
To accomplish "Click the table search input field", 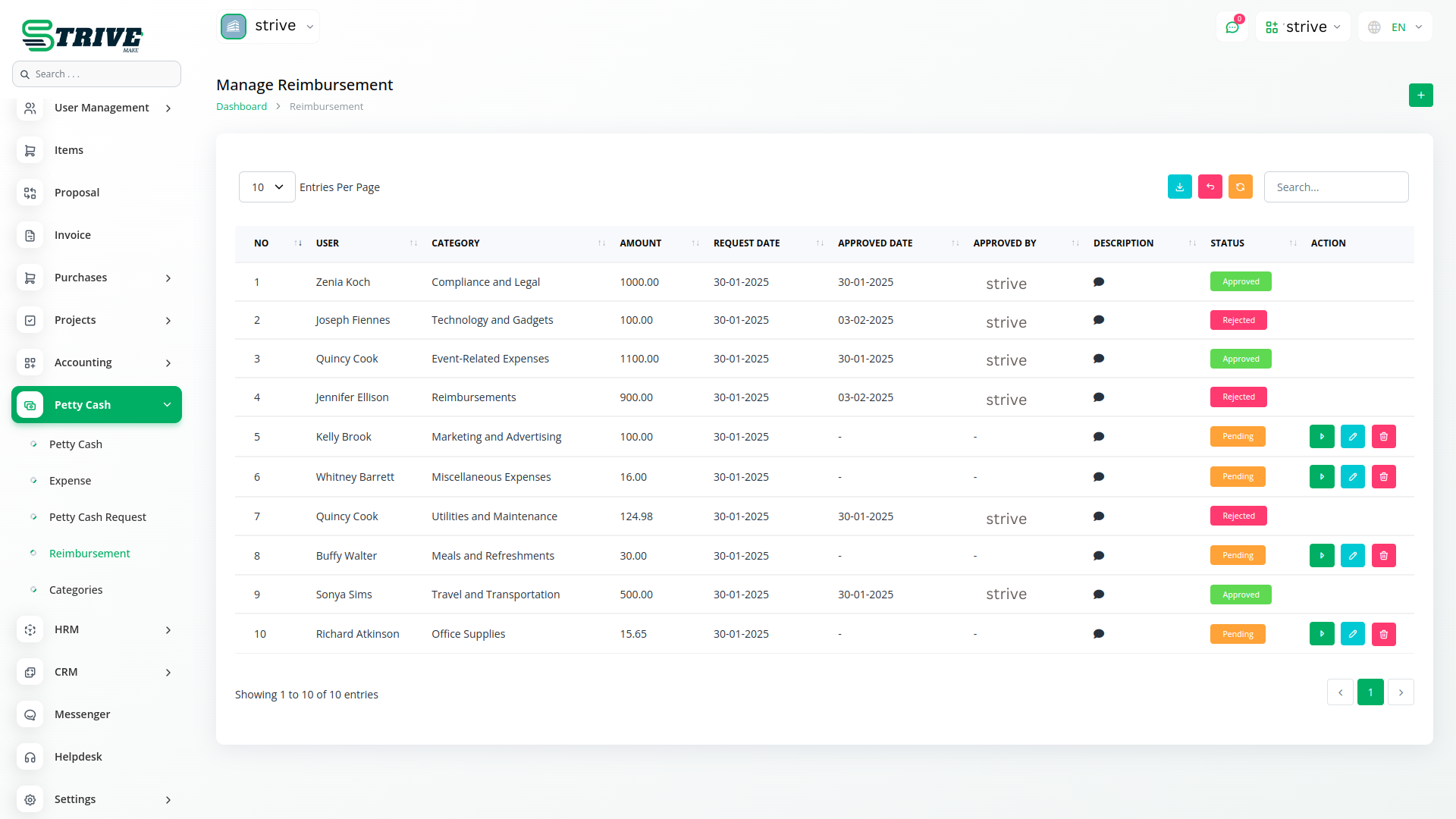I will click(x=1335, y=187).
